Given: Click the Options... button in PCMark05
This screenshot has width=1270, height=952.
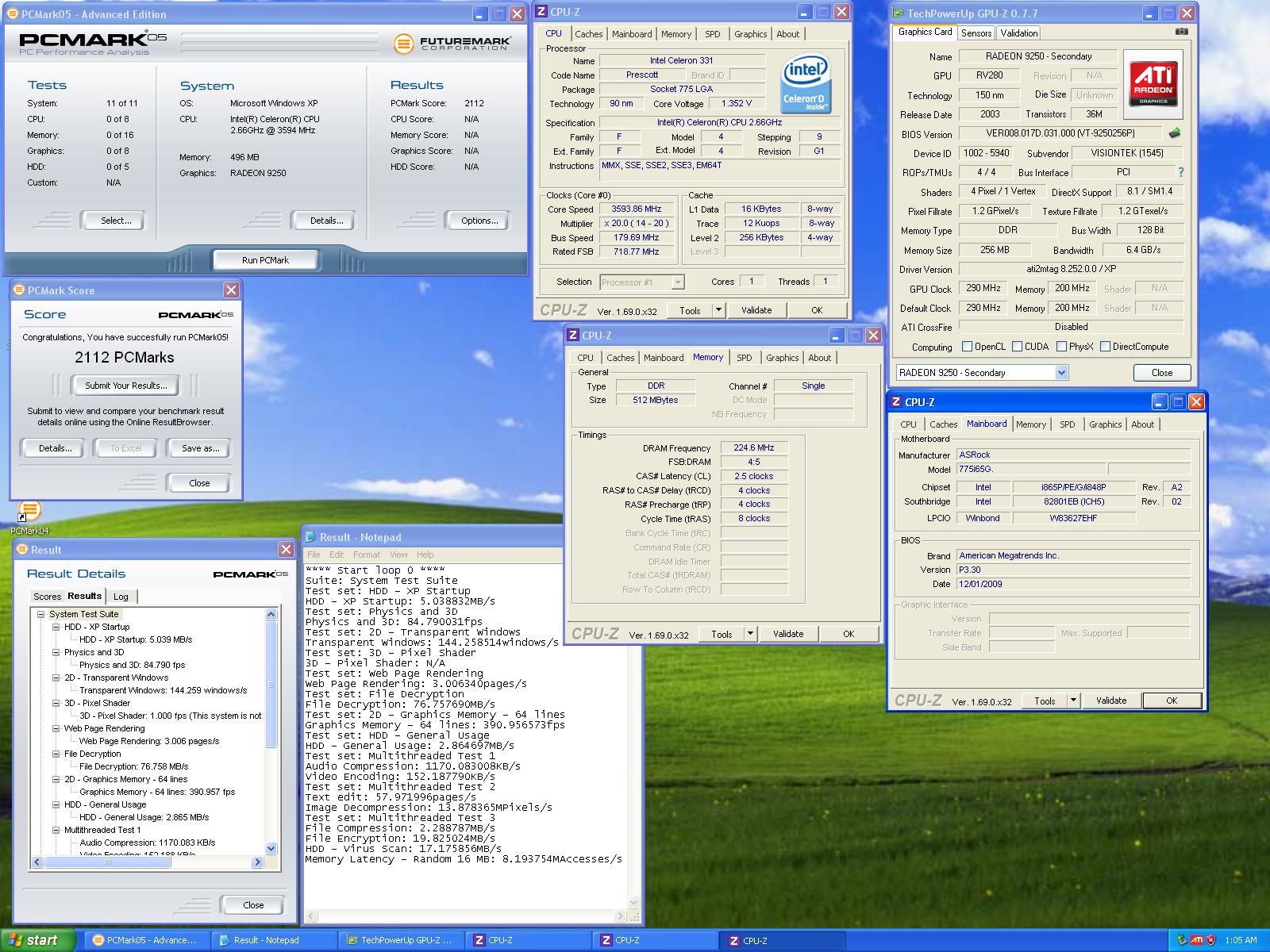Looking at the screenshot, I should click(x=479, y=221).
